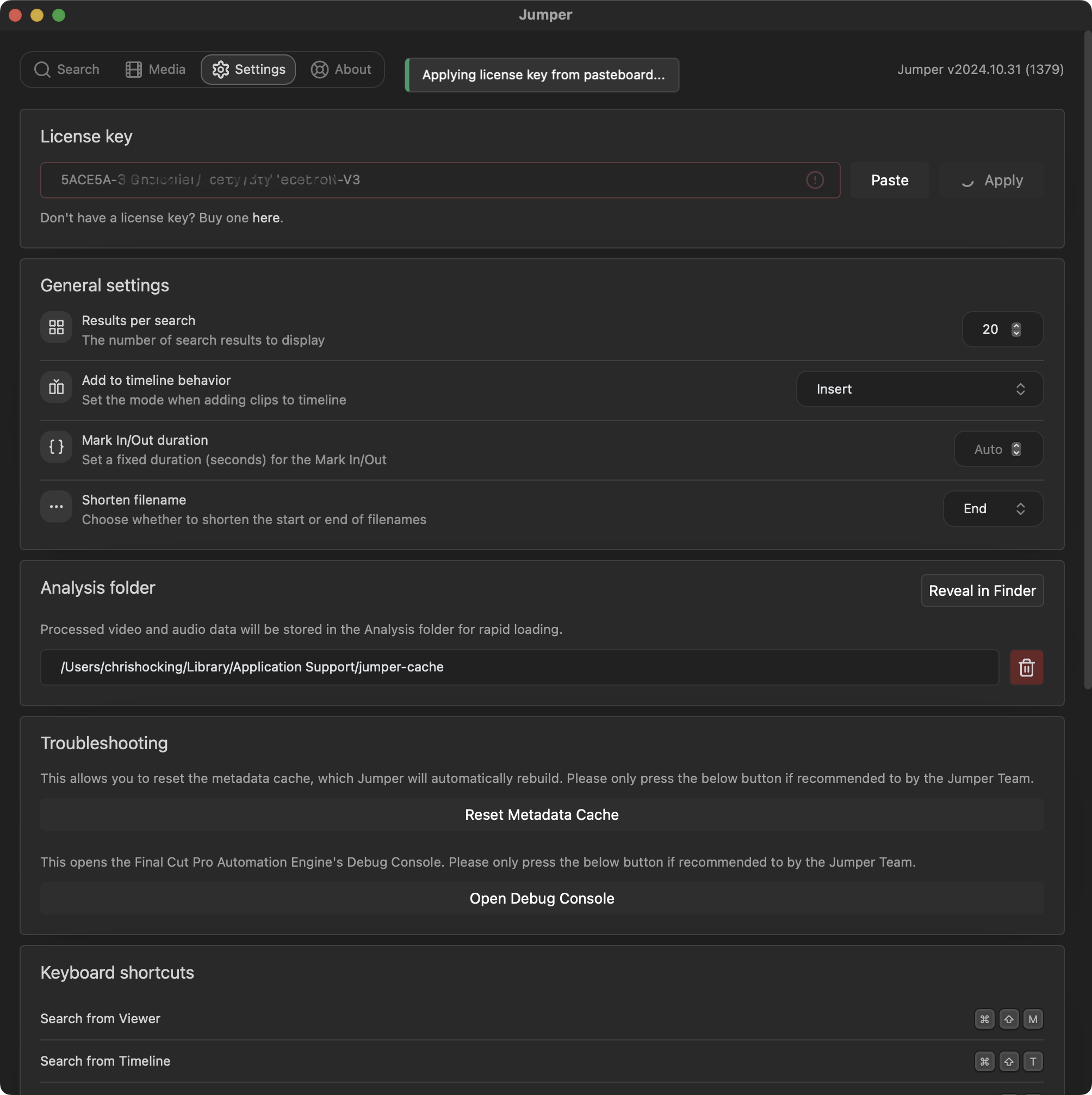The image size is (1092, 1095).
Task: Click the Analysis folder path field
Action: [519, 667]
